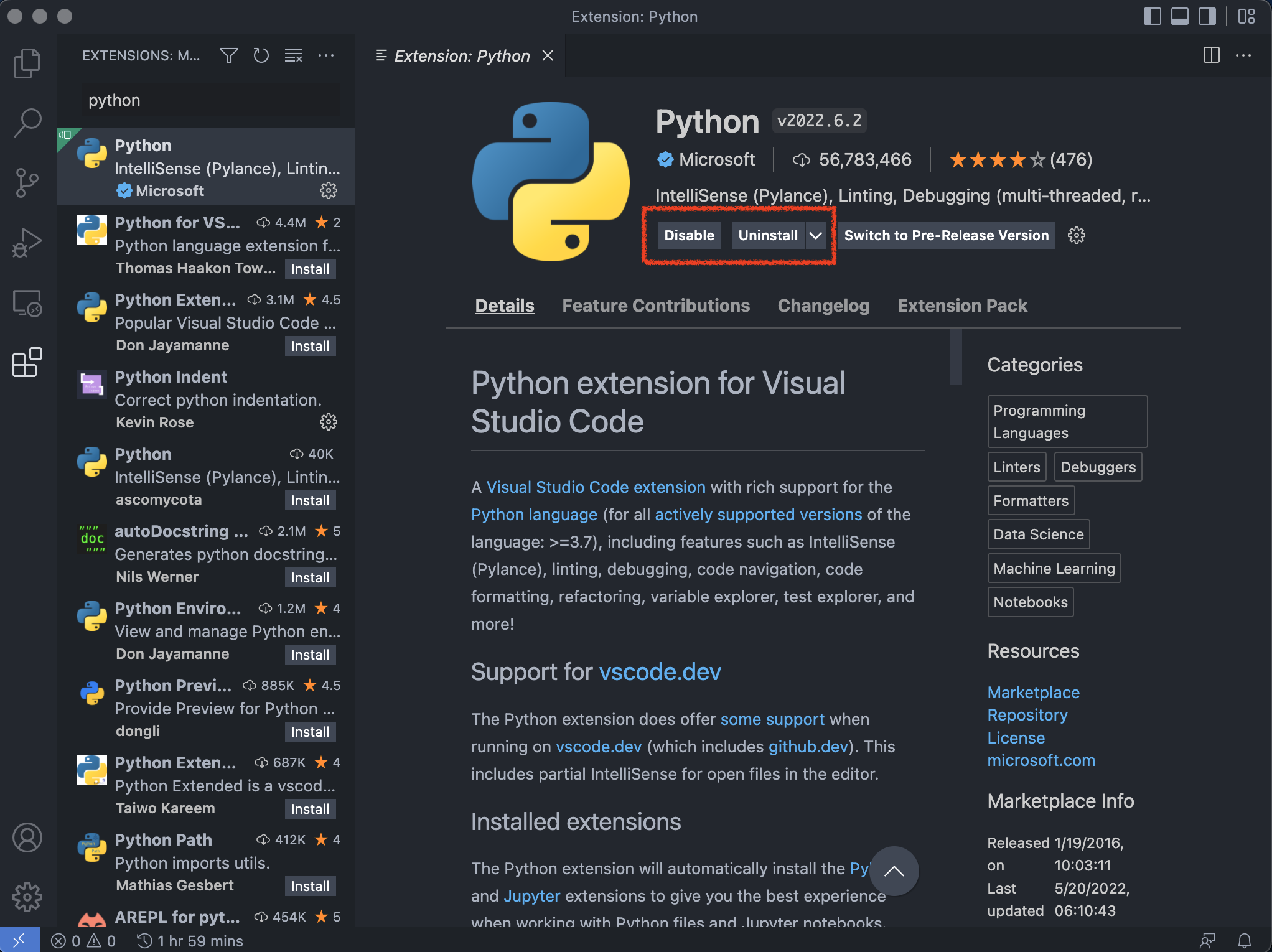Open the License resource link

(x=1016, y=738)
